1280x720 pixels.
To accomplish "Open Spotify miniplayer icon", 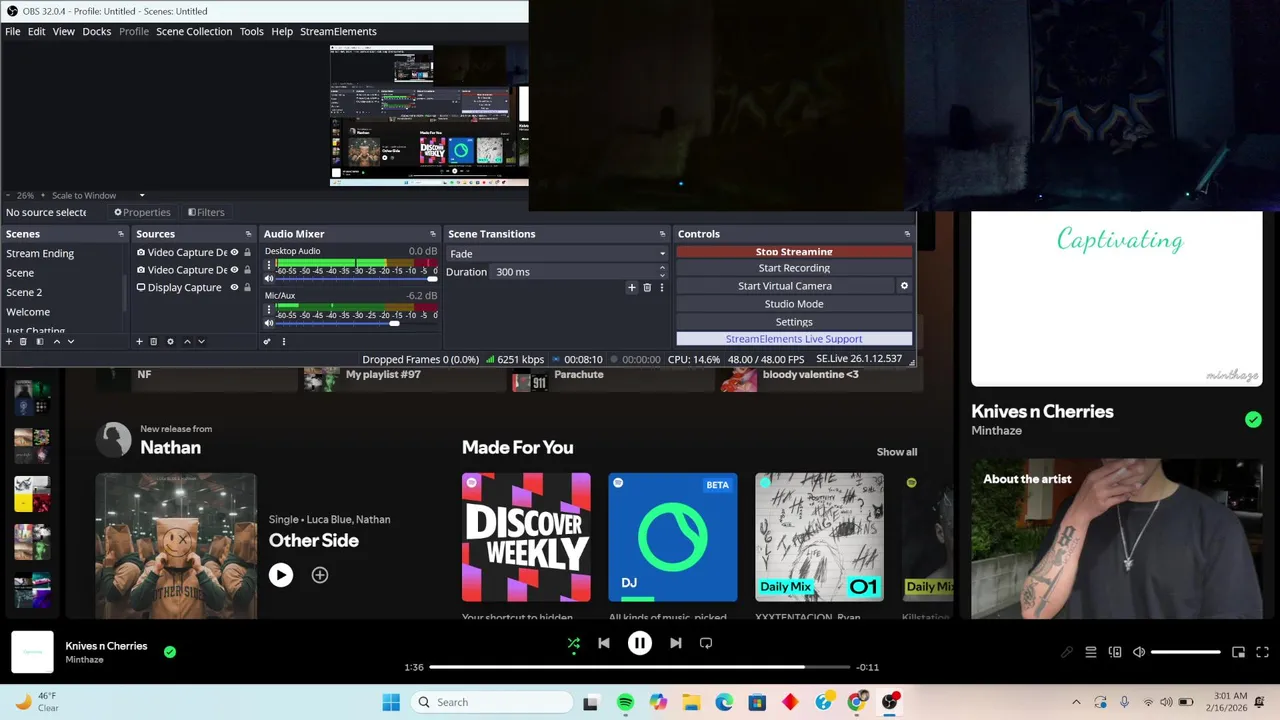I will point(1238,652).
